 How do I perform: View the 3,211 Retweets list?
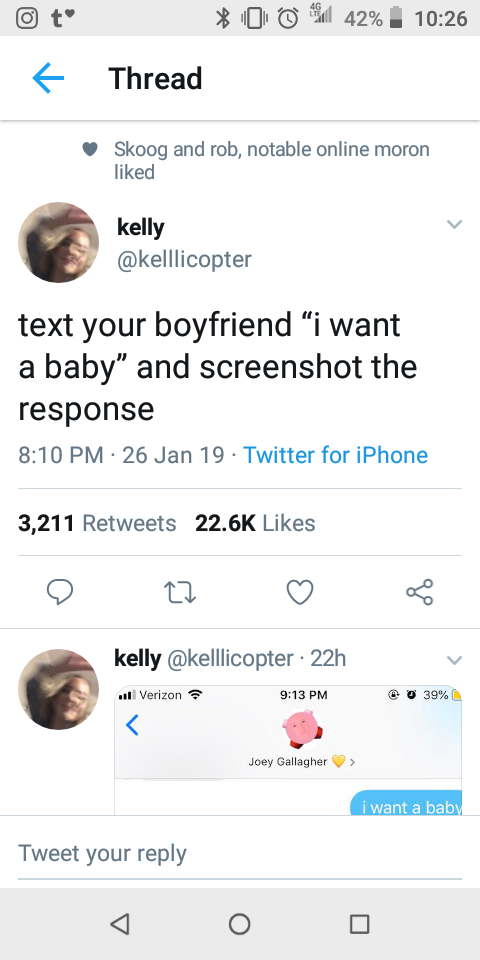coord(97,523)
